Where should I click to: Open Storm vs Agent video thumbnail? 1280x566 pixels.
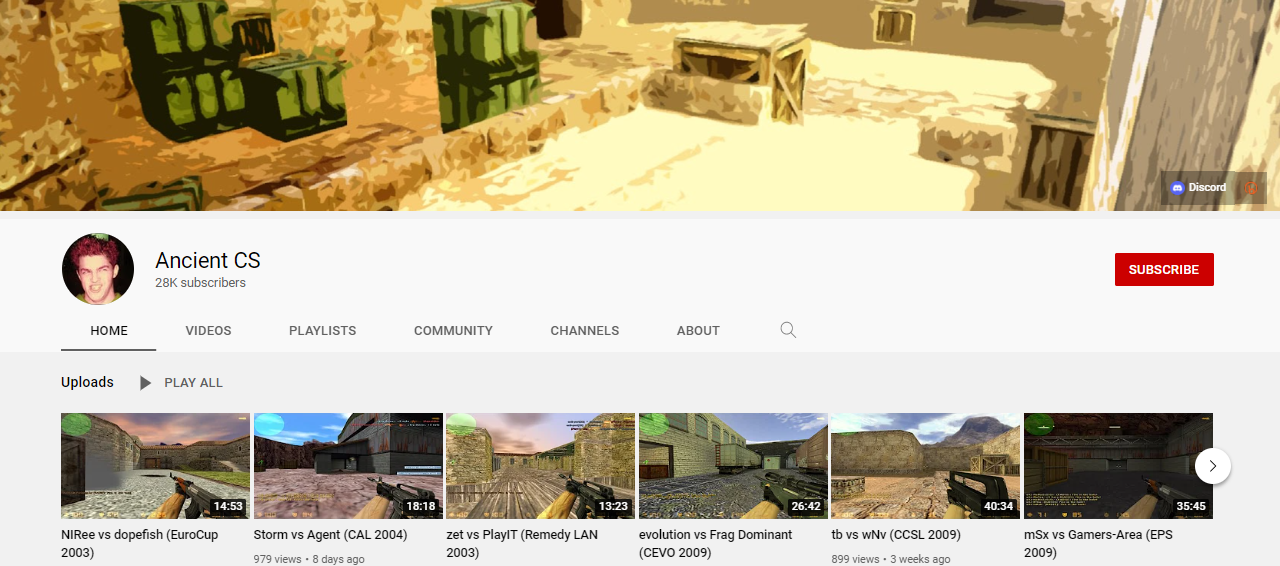tap(348, 466)
